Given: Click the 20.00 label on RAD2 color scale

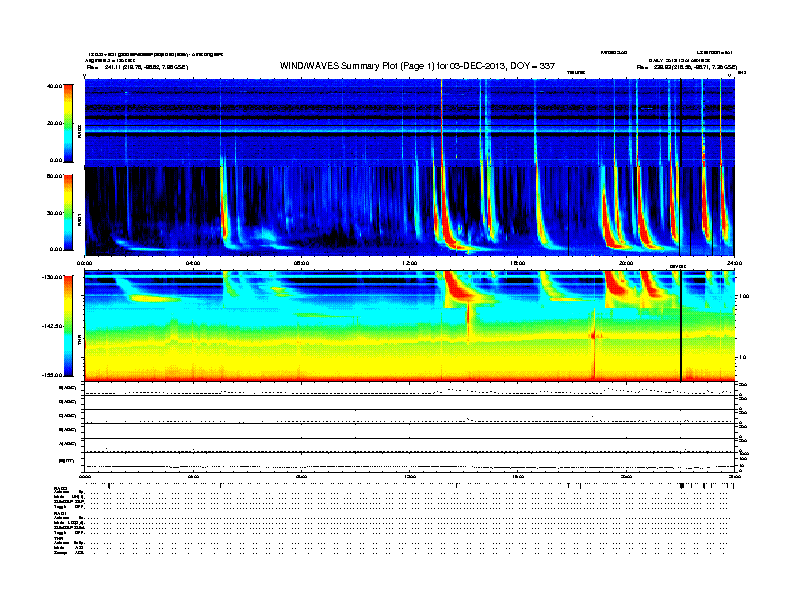Looking at the screenshot, I should [54, 123].
